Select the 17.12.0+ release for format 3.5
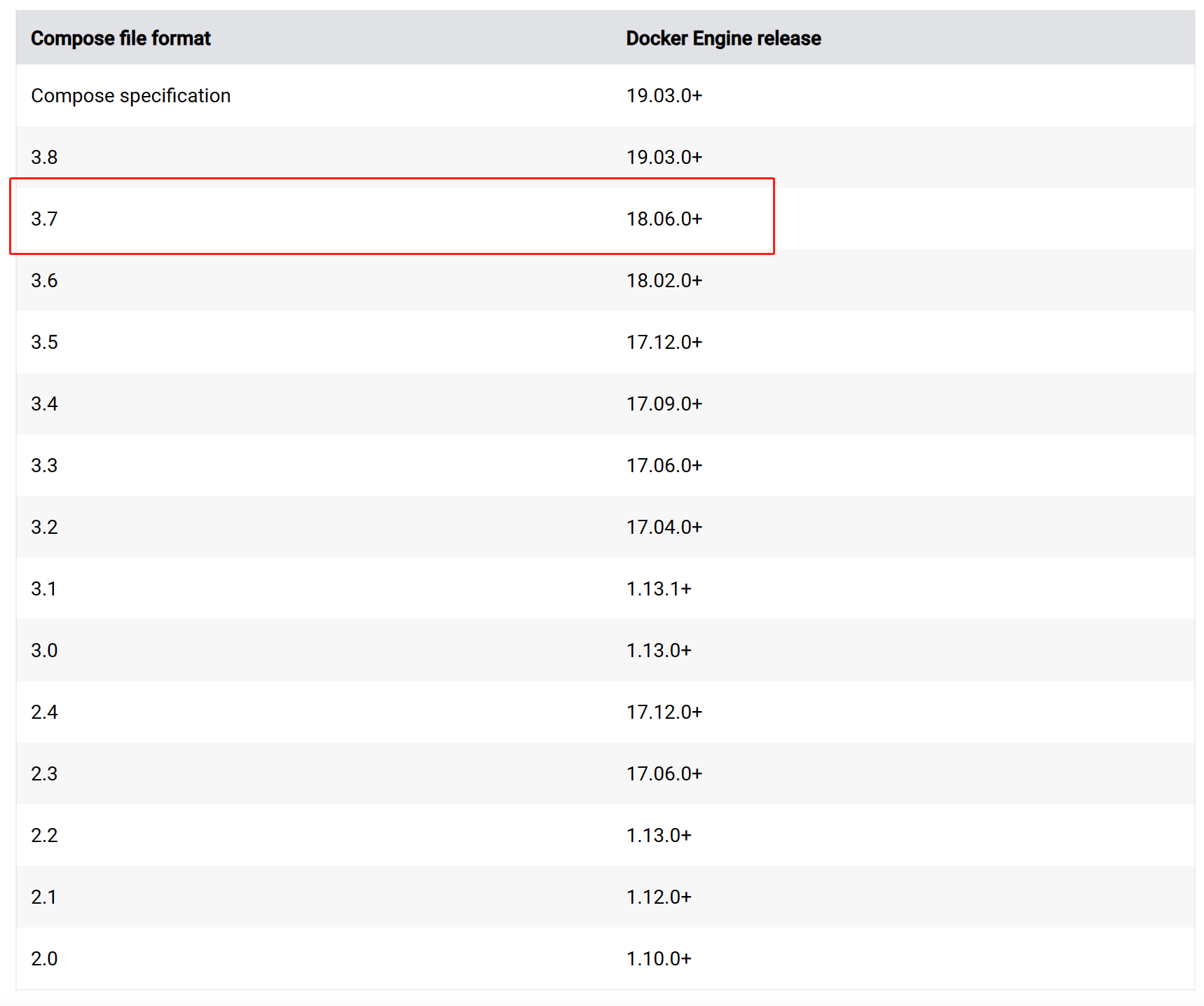Image resolution: width=1204 pixels, height=1006 pixels. tap(664, 343)
